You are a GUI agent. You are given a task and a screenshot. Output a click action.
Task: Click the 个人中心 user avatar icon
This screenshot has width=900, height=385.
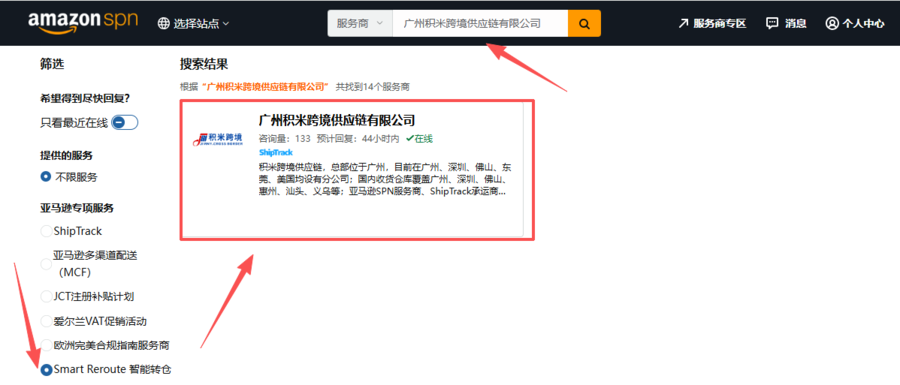(x=832, y=24)
